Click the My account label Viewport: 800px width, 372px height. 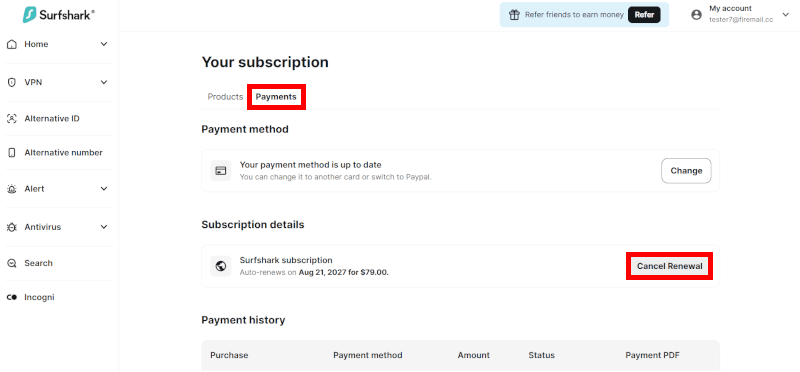[x=730, y=9]
